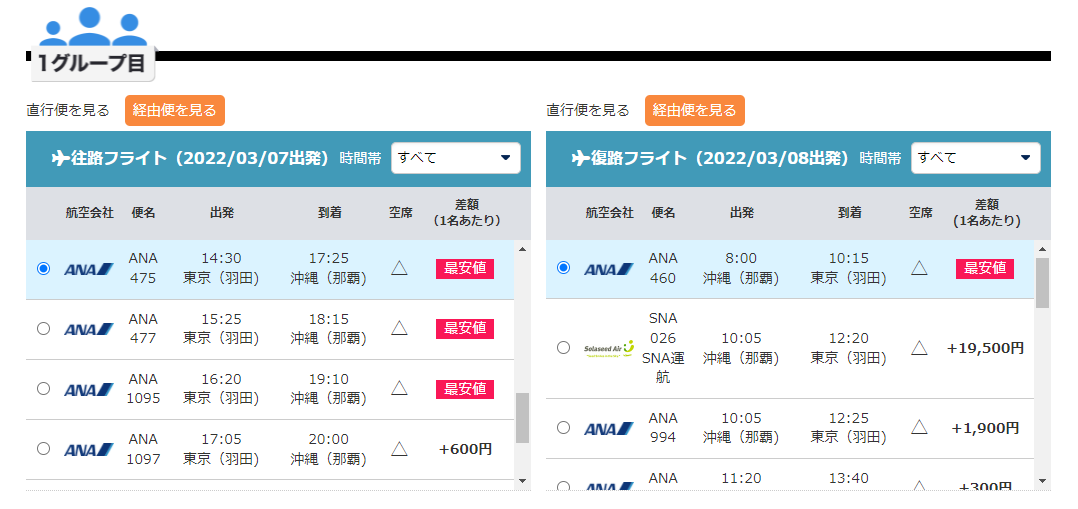Click the availability triangle for SNA 026

click(x=919, y=348)
